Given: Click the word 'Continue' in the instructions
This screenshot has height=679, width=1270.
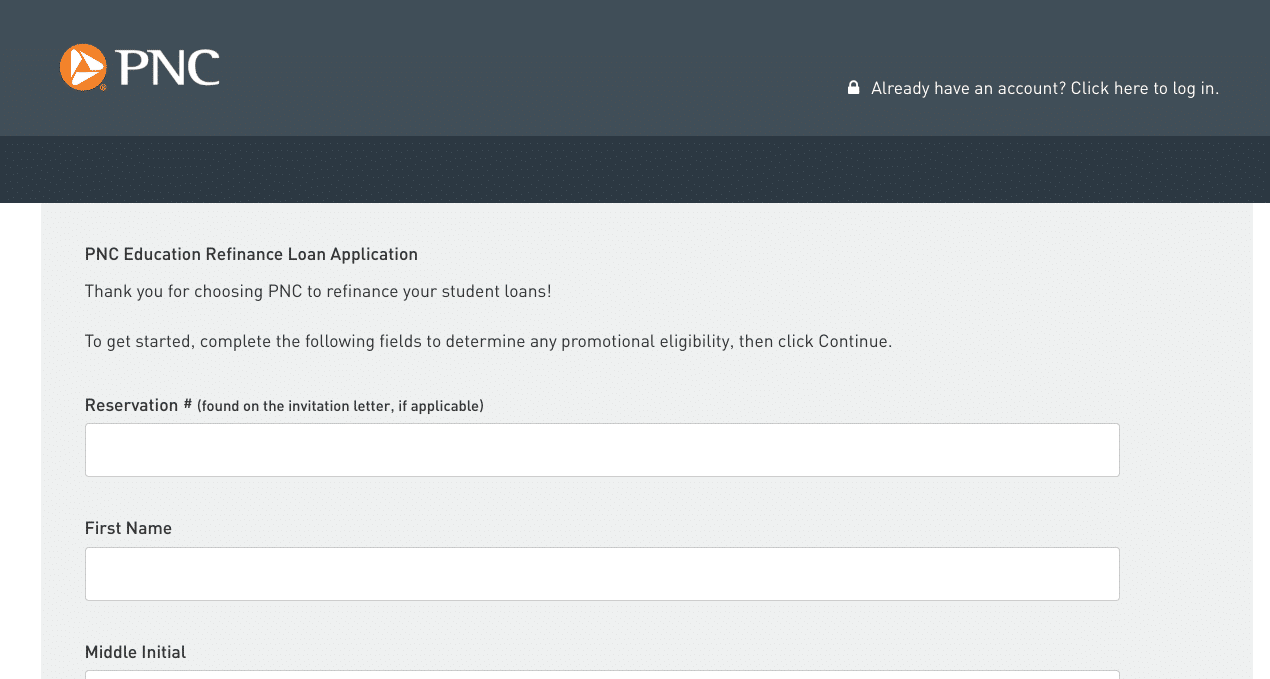Looking at the screenshot, I should pos(852,341).
